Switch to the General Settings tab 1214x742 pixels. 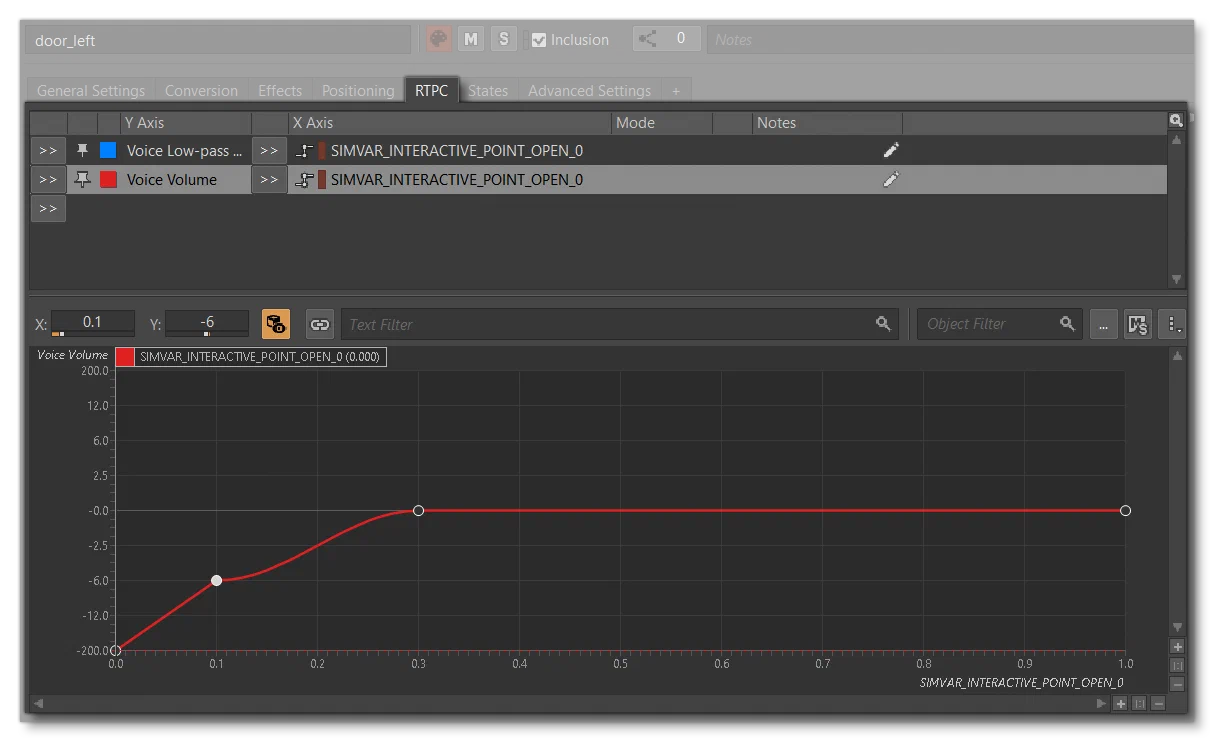tap(91, 90)
